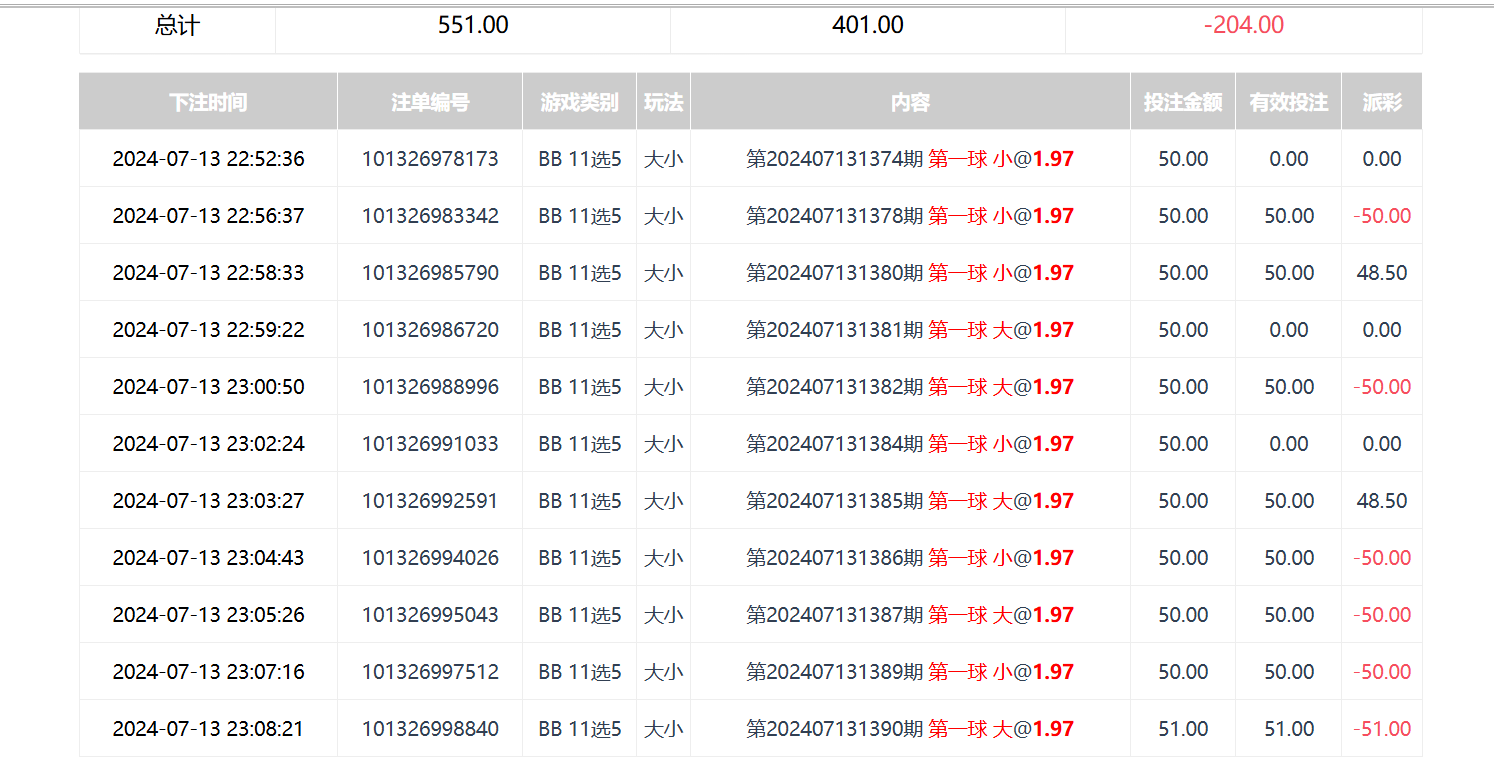Image resolution: width=1494 pixels, height=768 pixels.
Task: Click the 玩法 column header
Action: (663, 102)
